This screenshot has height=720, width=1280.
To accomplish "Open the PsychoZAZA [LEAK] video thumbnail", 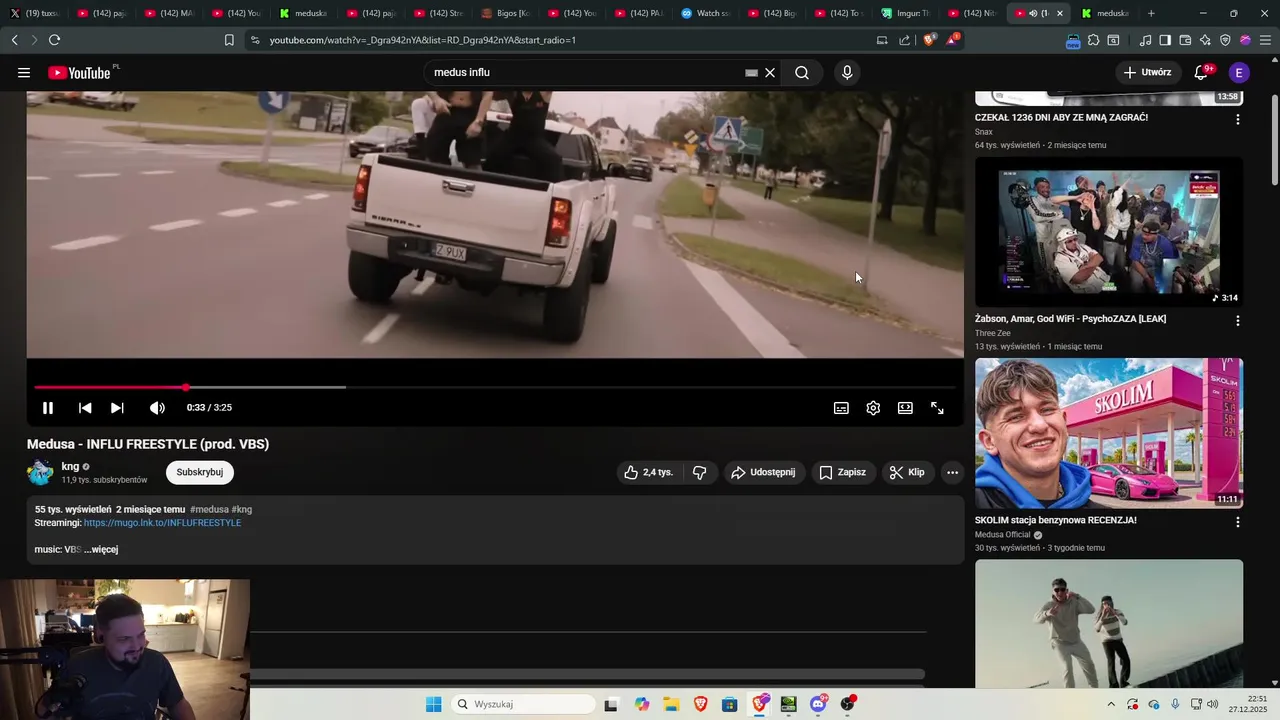I will [x=1109, y=232].
